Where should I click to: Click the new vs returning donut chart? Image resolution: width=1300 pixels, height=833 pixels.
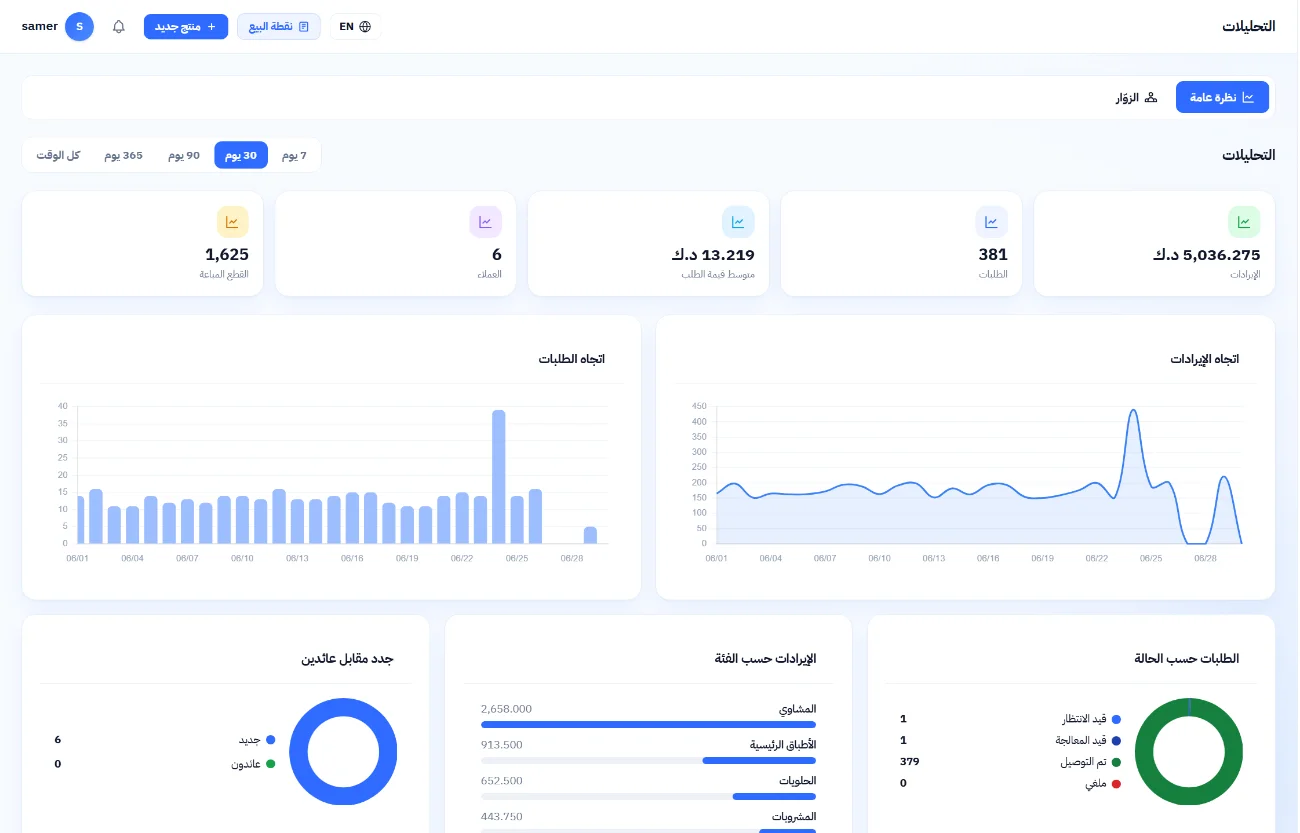tap(343, 751)
